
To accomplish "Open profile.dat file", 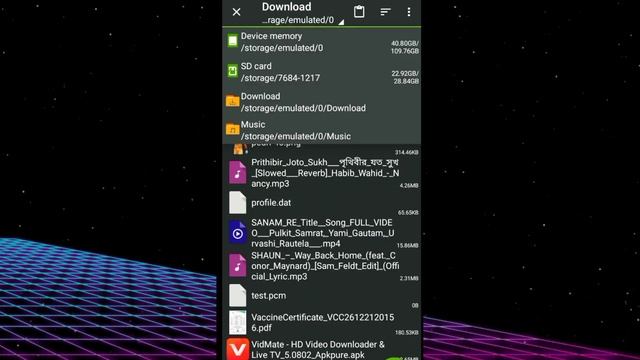I will tap(322, 203).
